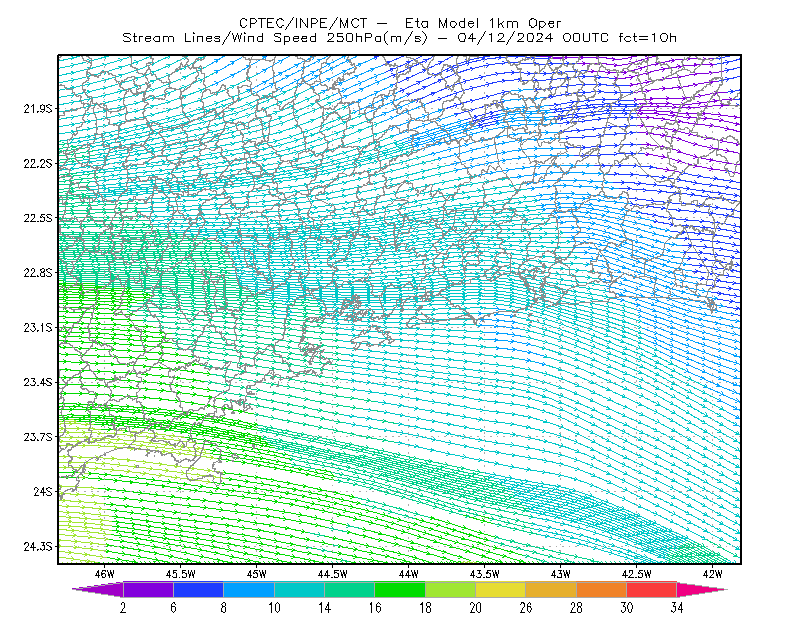This screenshot has width=800, height=618.
Task: Click longitude label 42W
Action: (712, 574)
